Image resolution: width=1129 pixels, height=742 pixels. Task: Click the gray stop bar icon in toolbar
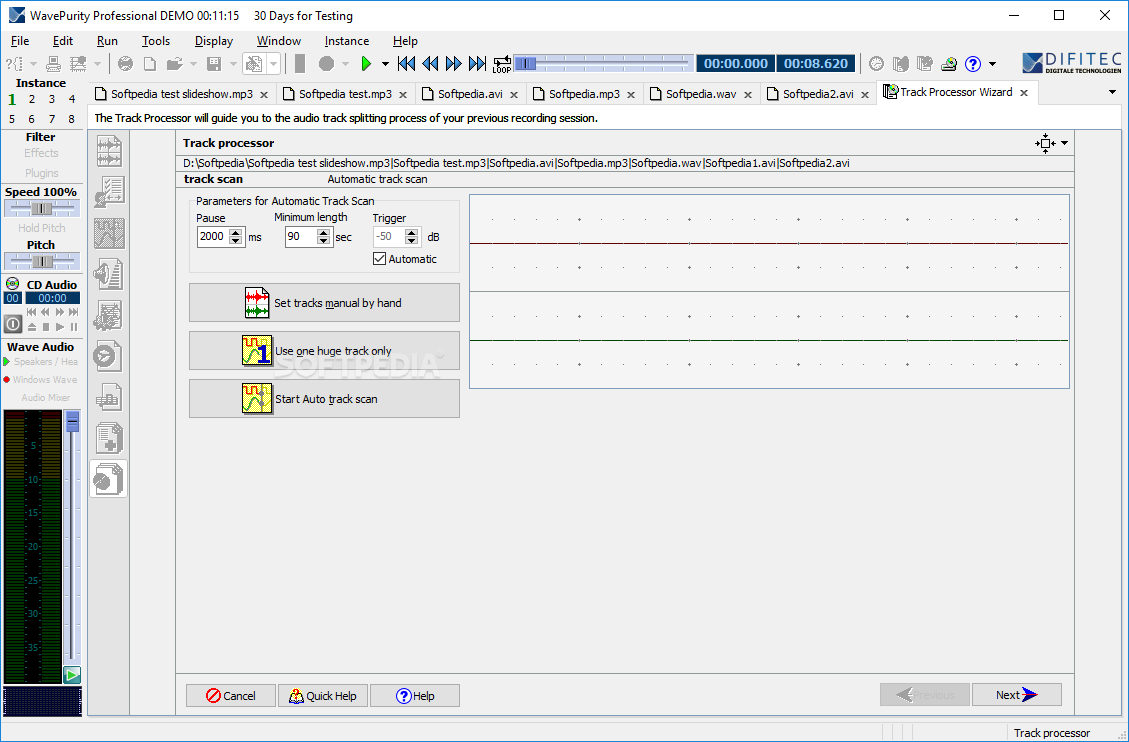300,64
